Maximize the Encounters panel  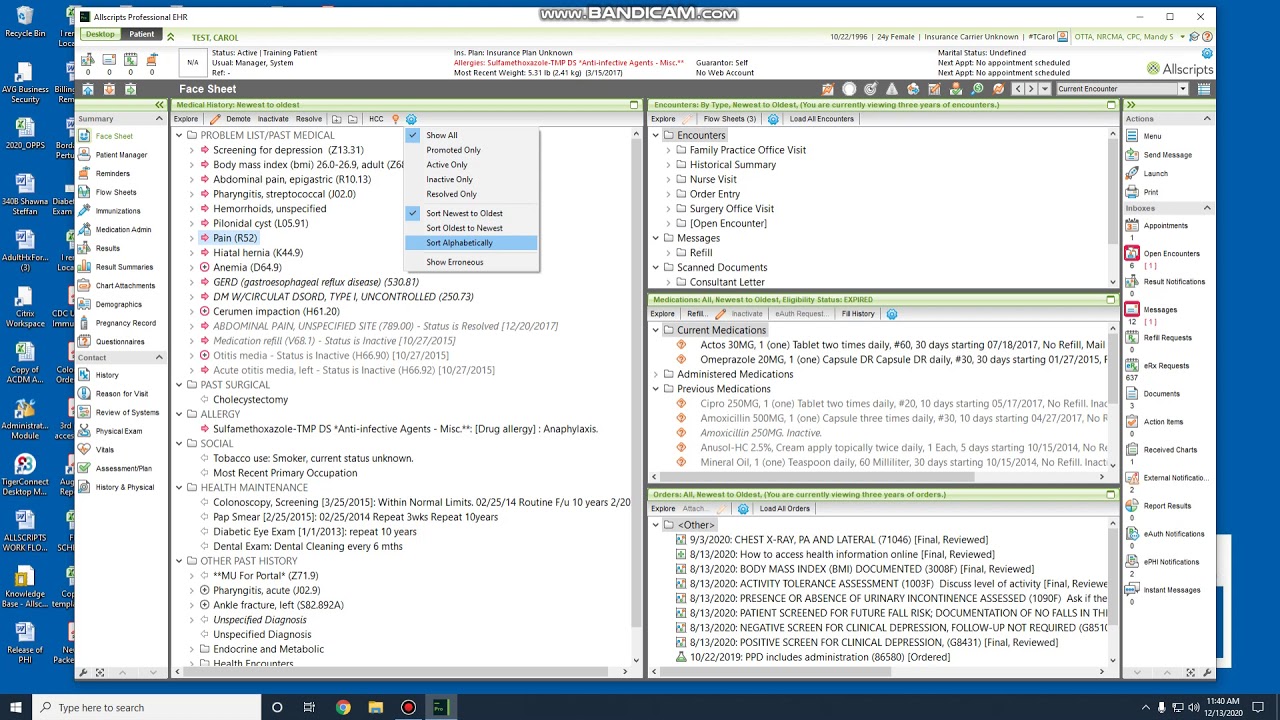(1111, 105)
